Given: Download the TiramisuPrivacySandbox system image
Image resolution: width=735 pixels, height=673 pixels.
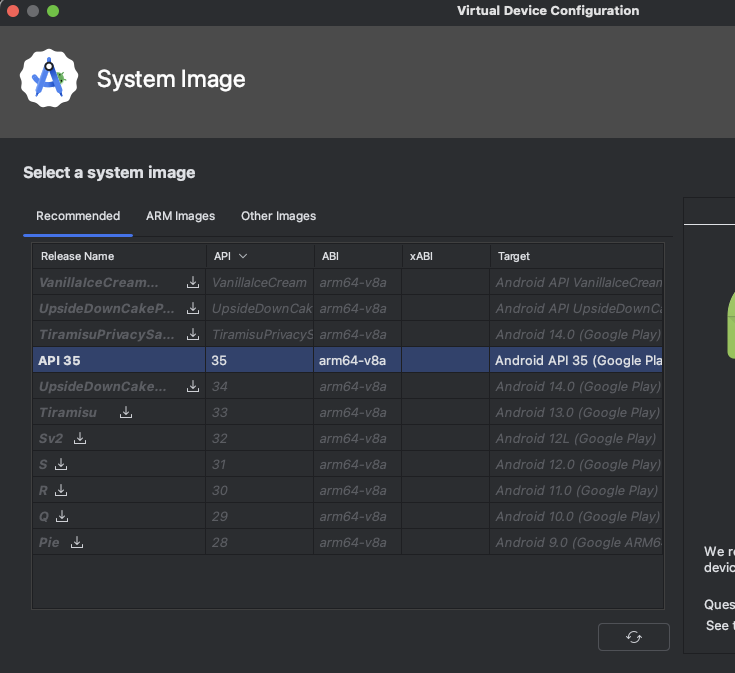Looking at the screenshot, I should (193, 334).
